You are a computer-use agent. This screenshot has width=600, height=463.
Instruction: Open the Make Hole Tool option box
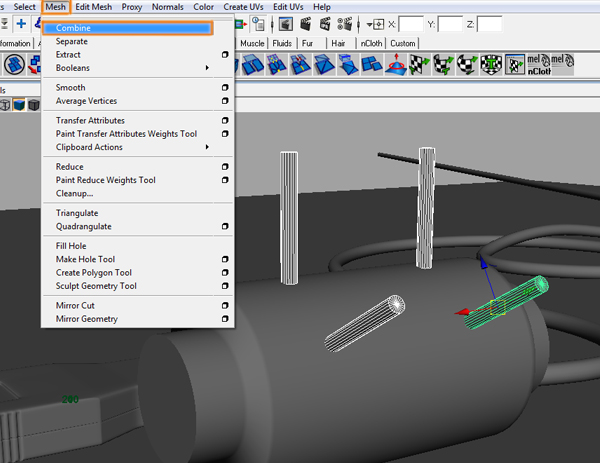tap(225, 259)
